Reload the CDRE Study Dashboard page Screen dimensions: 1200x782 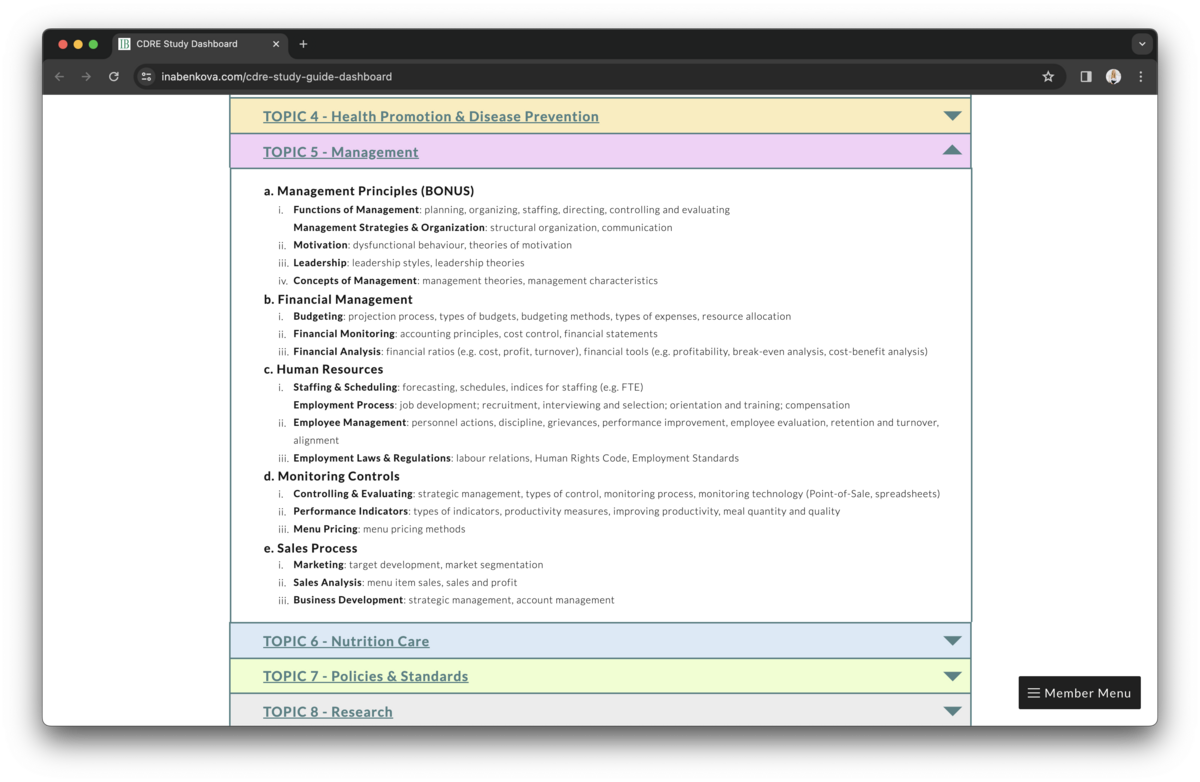click(114, 76)
